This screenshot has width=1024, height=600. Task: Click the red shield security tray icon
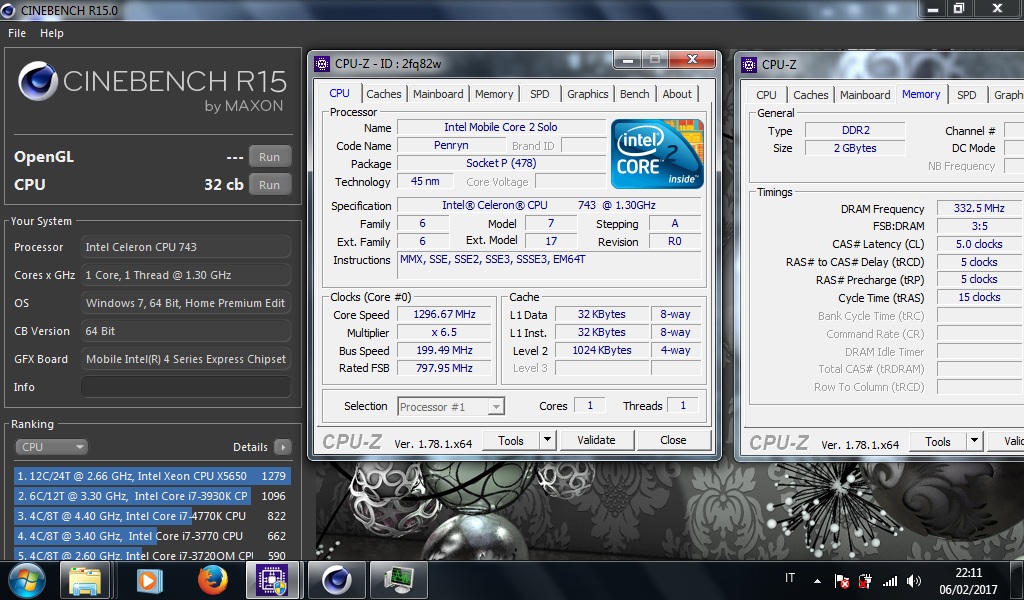[865, 580]
